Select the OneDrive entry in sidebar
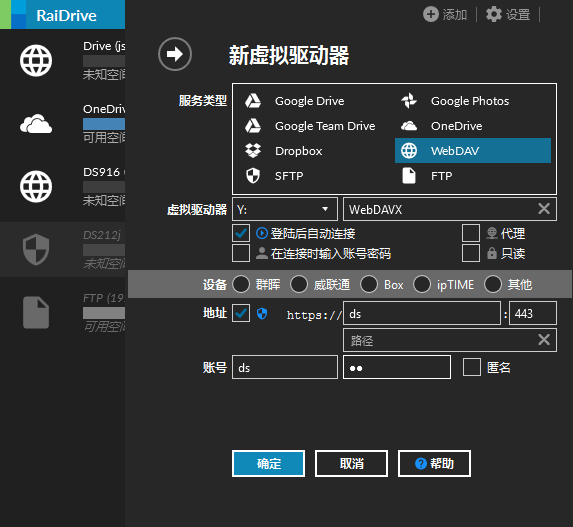Image resolution: width=573 pixels, height=527 pixels. (x=62, y=123)
